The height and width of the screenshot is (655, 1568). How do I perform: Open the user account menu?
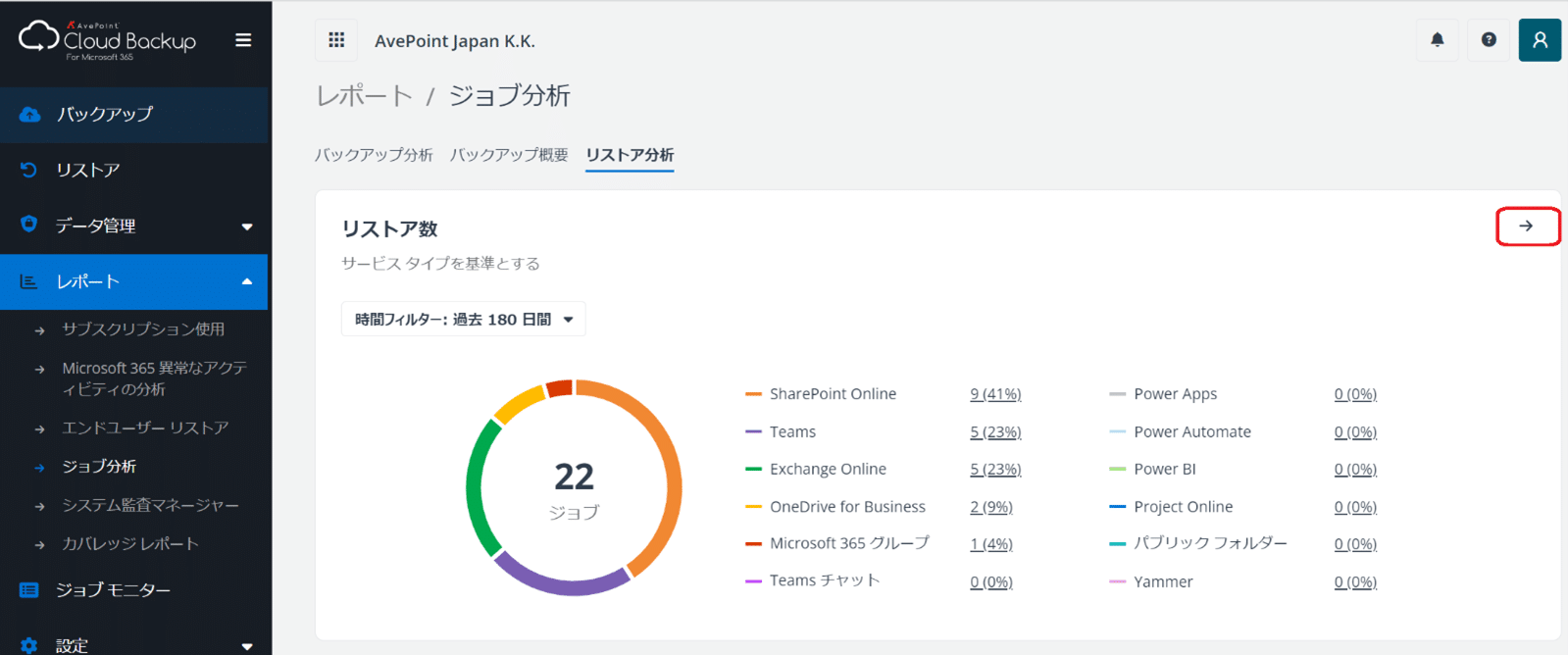[x=1540, y=40]
